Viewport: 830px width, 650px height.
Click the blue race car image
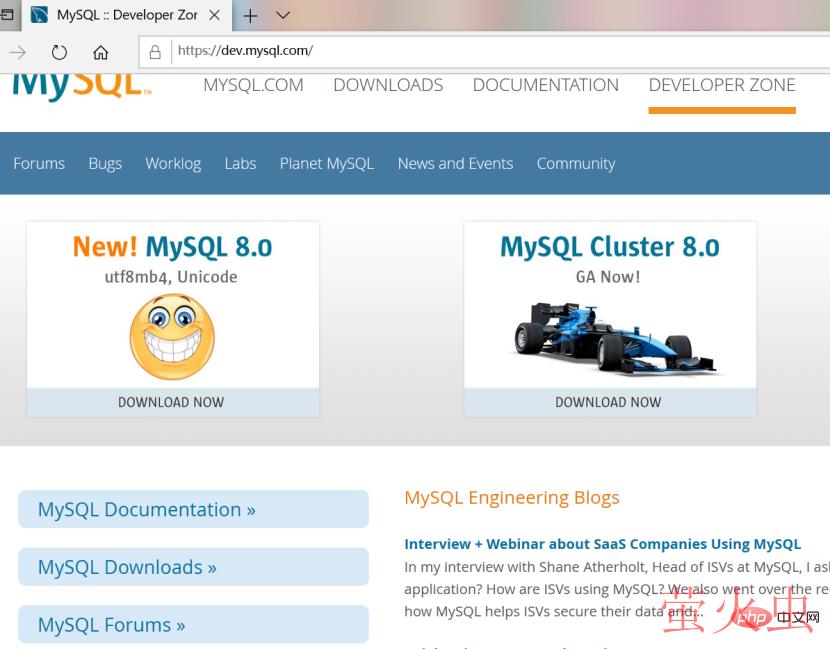coord(608,337)
